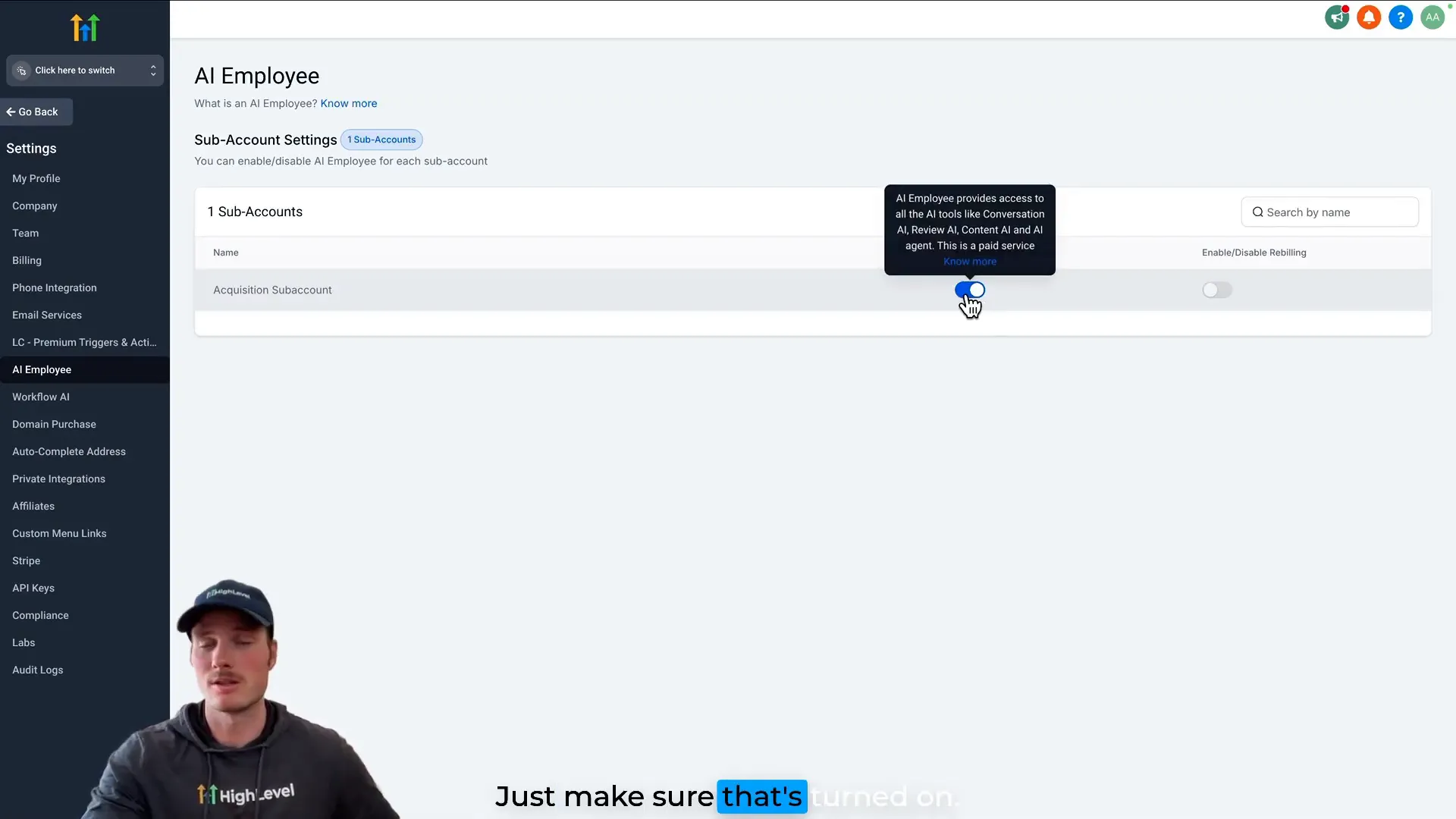Click the Name column header
This screenshot has width=1456, height=819.
[225, 253]
